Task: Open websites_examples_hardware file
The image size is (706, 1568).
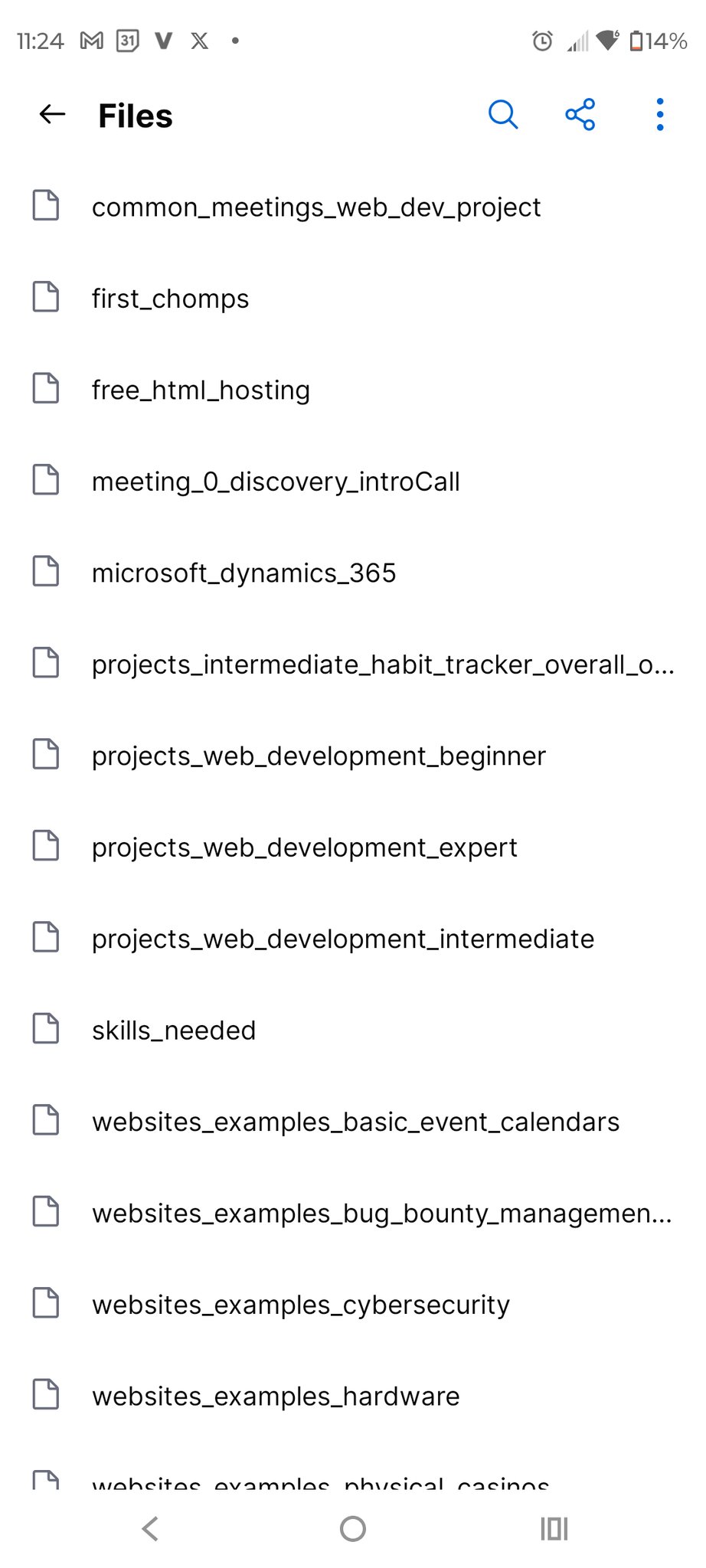Action: click(x=276, y=1396)
